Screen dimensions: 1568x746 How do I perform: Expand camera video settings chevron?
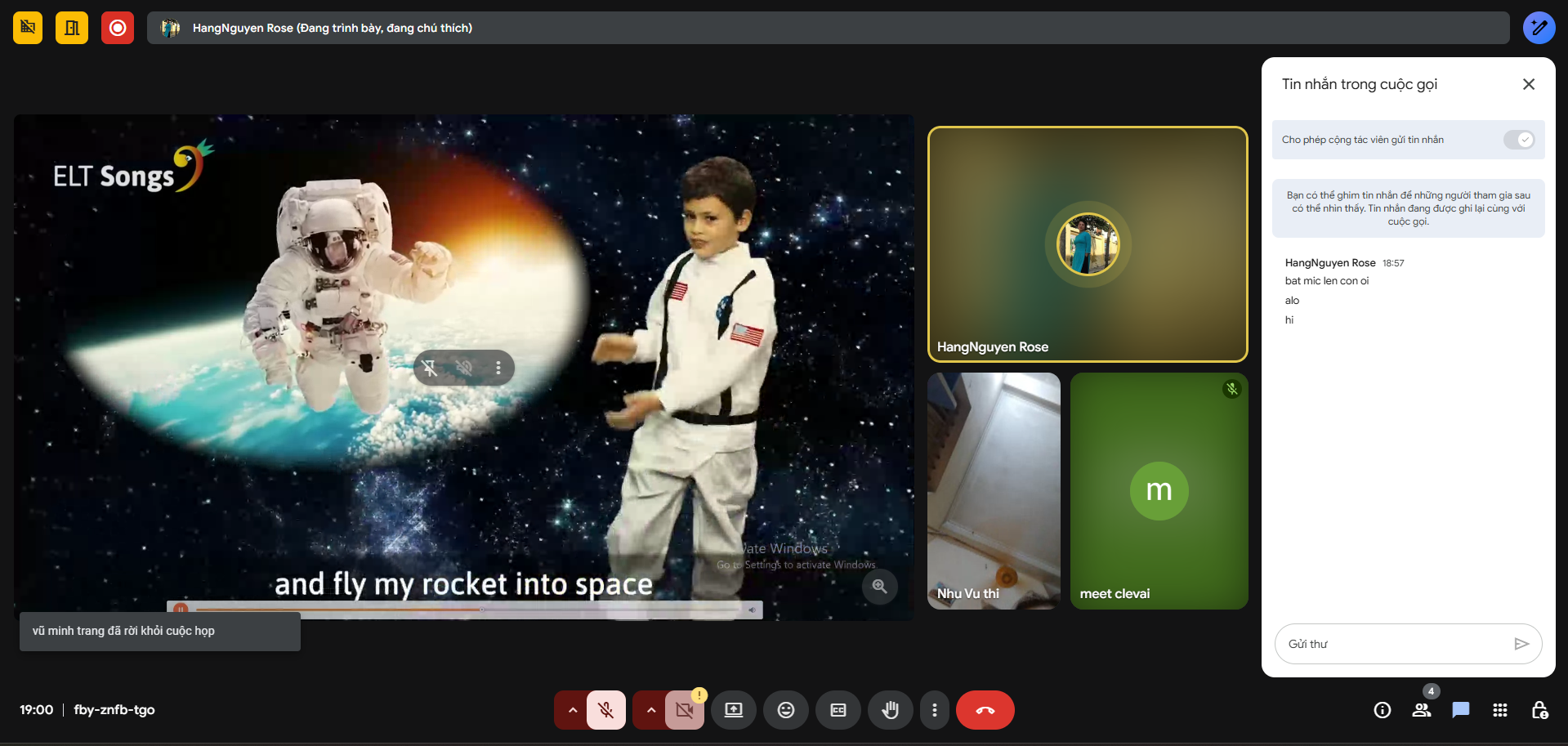click(651, 710)
